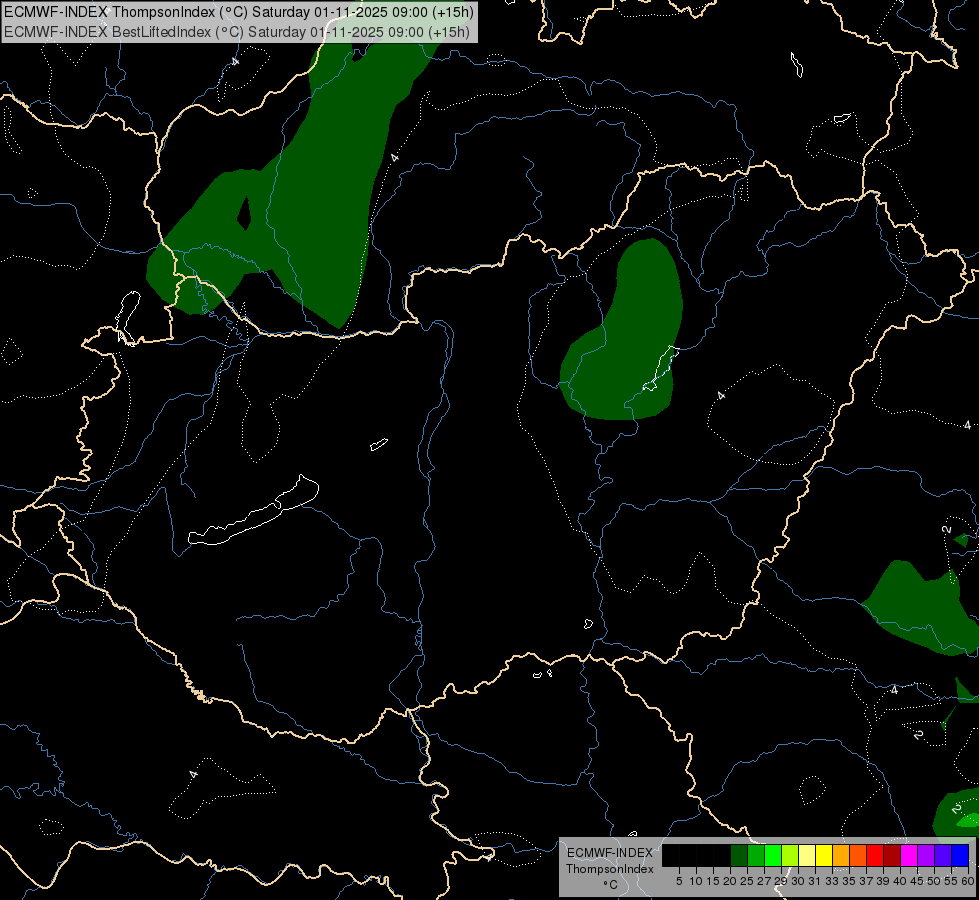Click the BestLiftedIndex title line at top
The height and width of the screenshot is (900, 979).
[237, 32]
